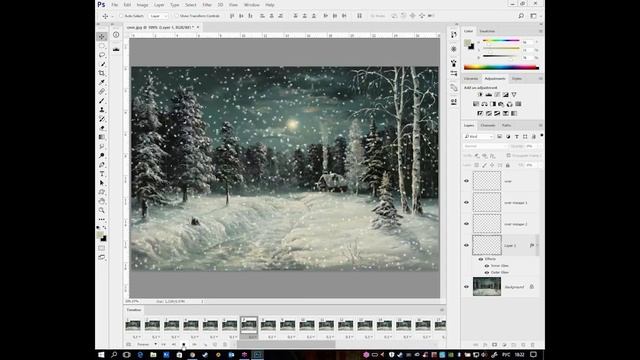Delete layer using trash icon
The image size is (640, 360).
[532, 345]
